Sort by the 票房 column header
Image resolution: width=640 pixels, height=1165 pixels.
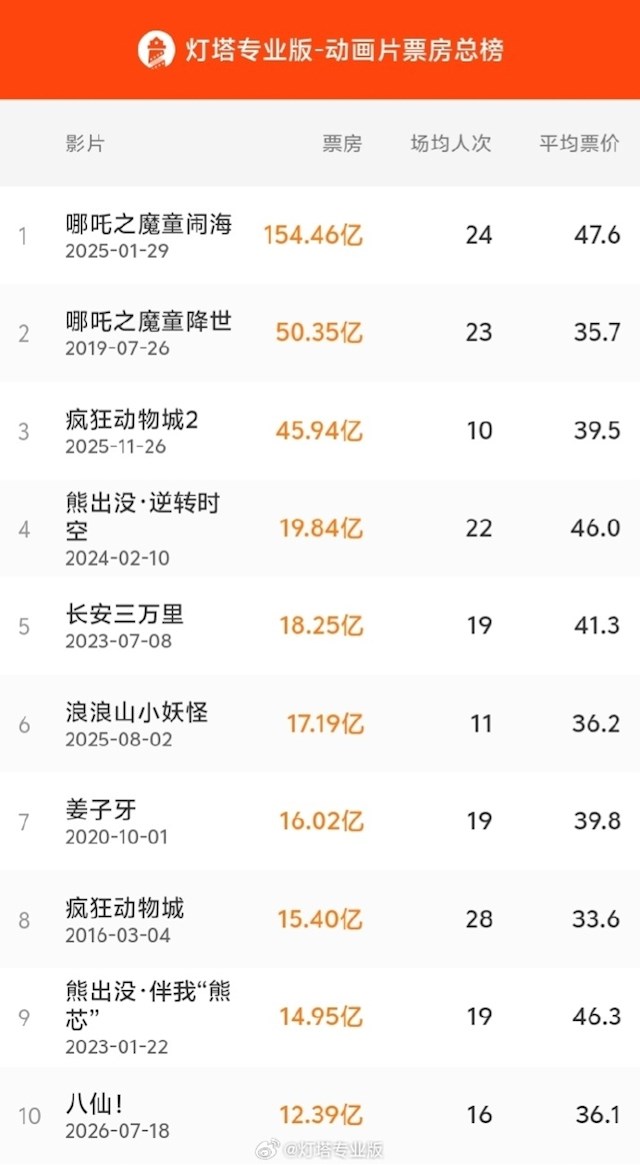click(x=342, y=143)
